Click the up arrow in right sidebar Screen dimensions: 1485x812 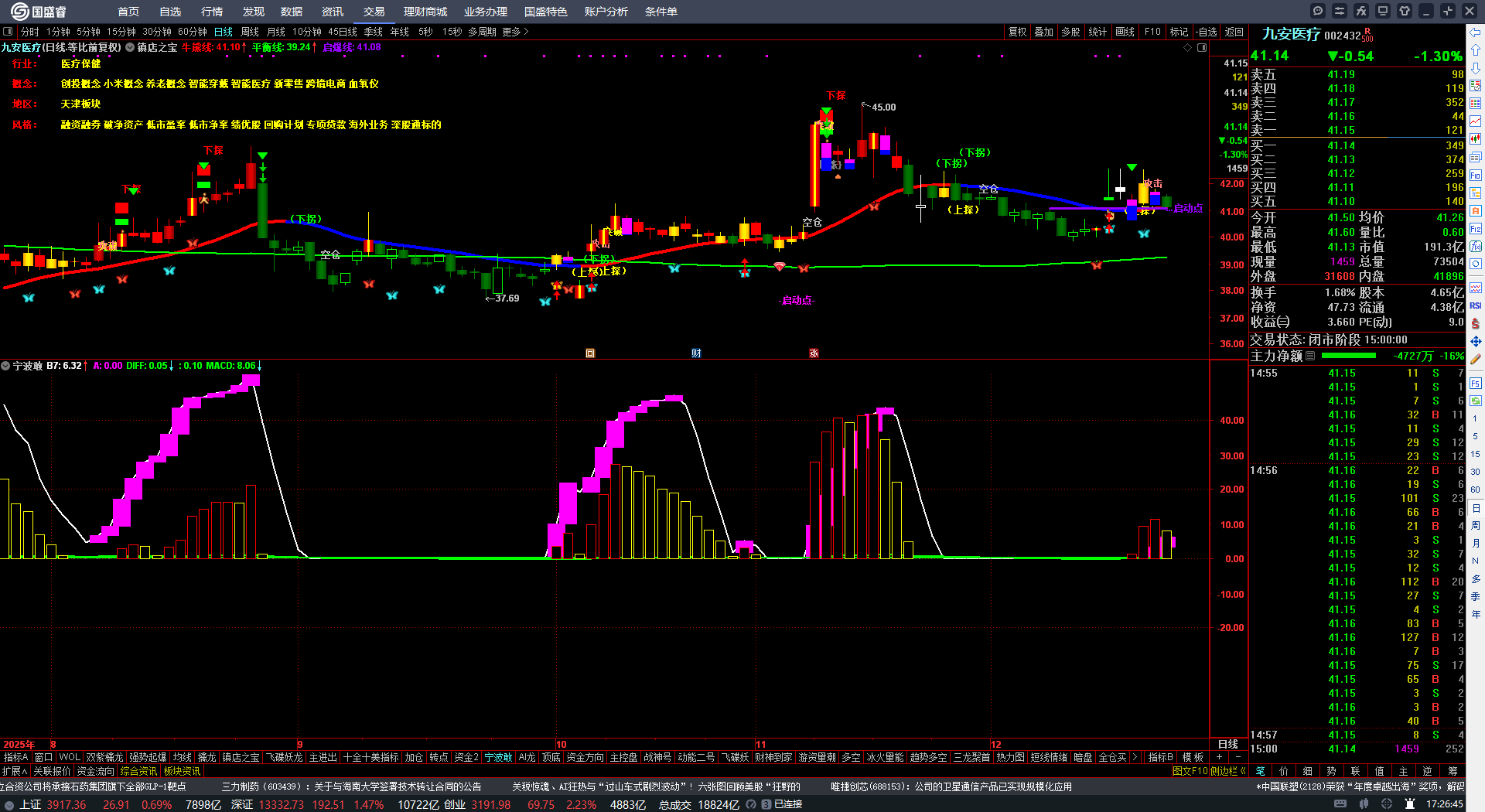click(x=1476, y=50)
